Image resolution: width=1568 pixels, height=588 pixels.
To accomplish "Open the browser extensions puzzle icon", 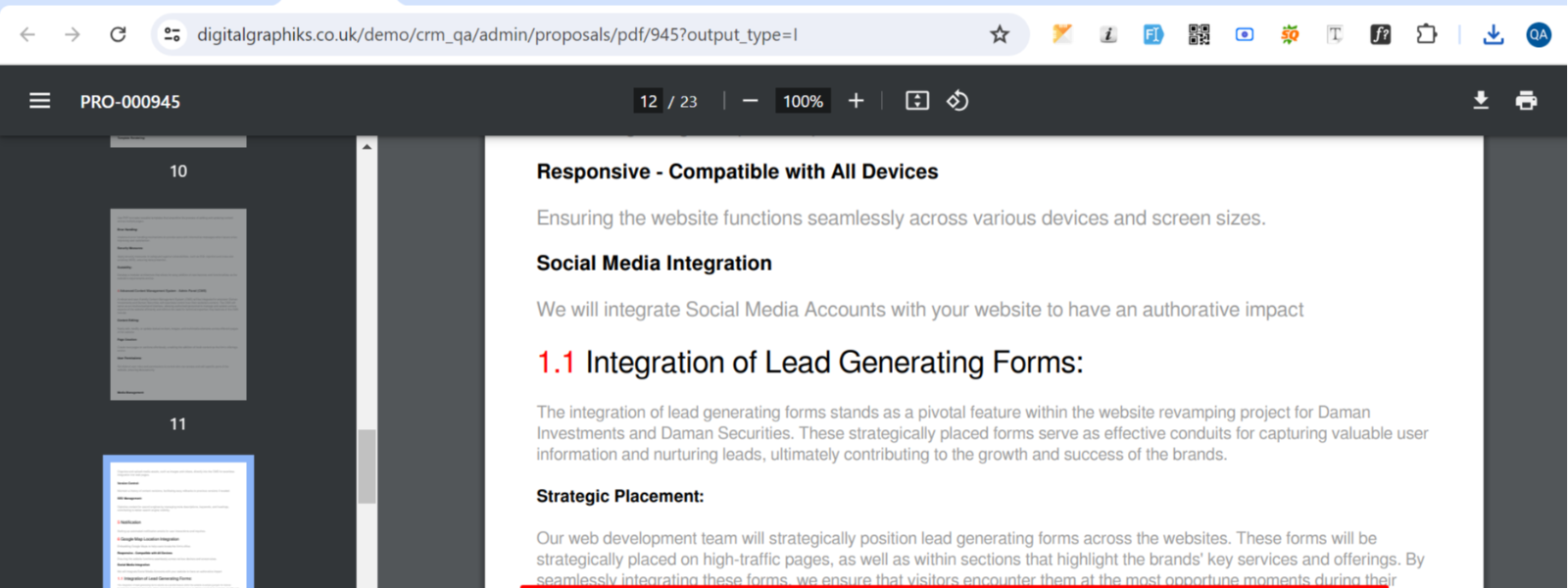I will [1426, 35].
